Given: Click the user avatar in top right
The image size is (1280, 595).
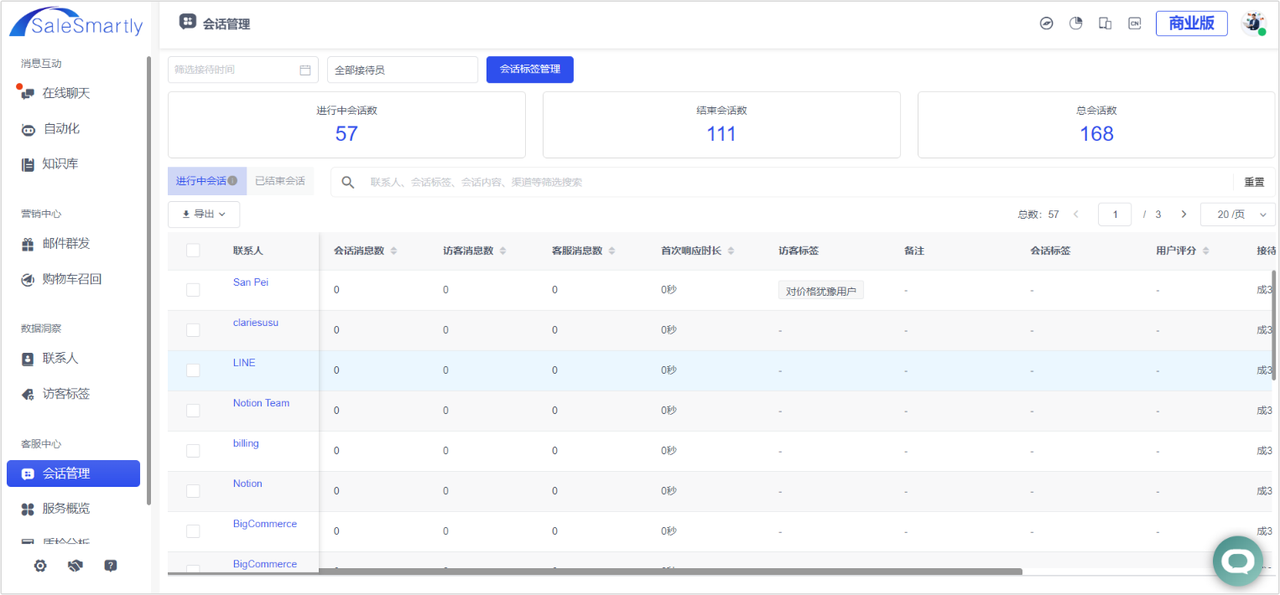Looking at the screenshot, I should click(x=1252, y=23).
